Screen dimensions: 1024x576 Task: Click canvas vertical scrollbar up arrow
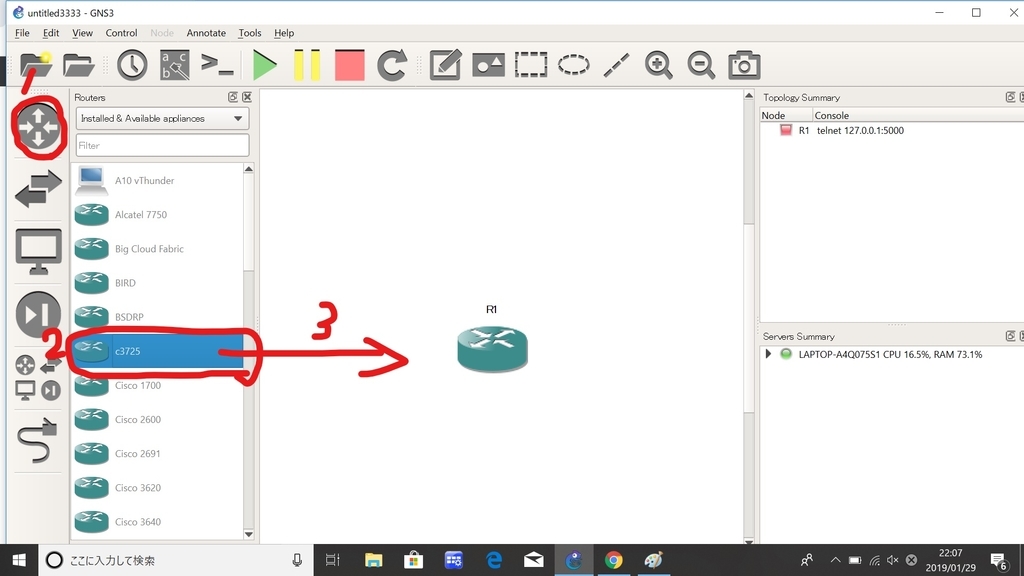(x=748, y=95)
